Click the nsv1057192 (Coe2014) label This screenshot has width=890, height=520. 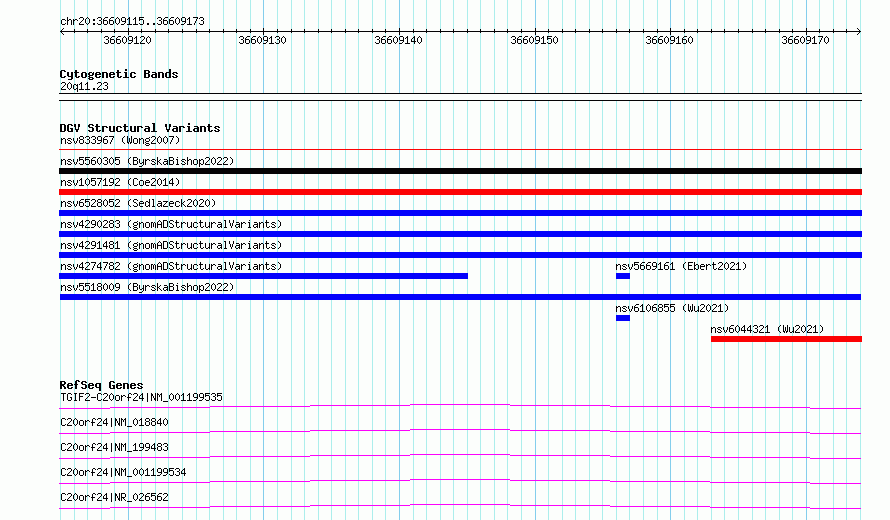point(120,182)
